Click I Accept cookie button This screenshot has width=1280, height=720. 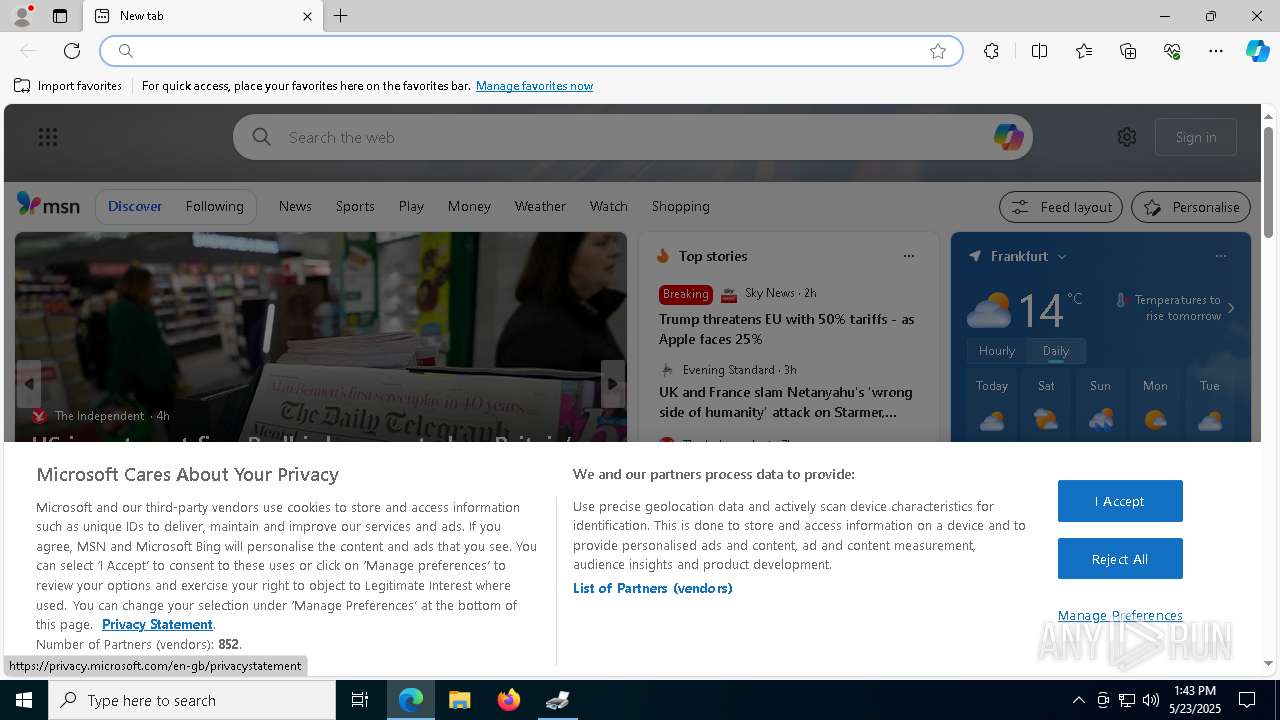click(x=1120, y=501)
